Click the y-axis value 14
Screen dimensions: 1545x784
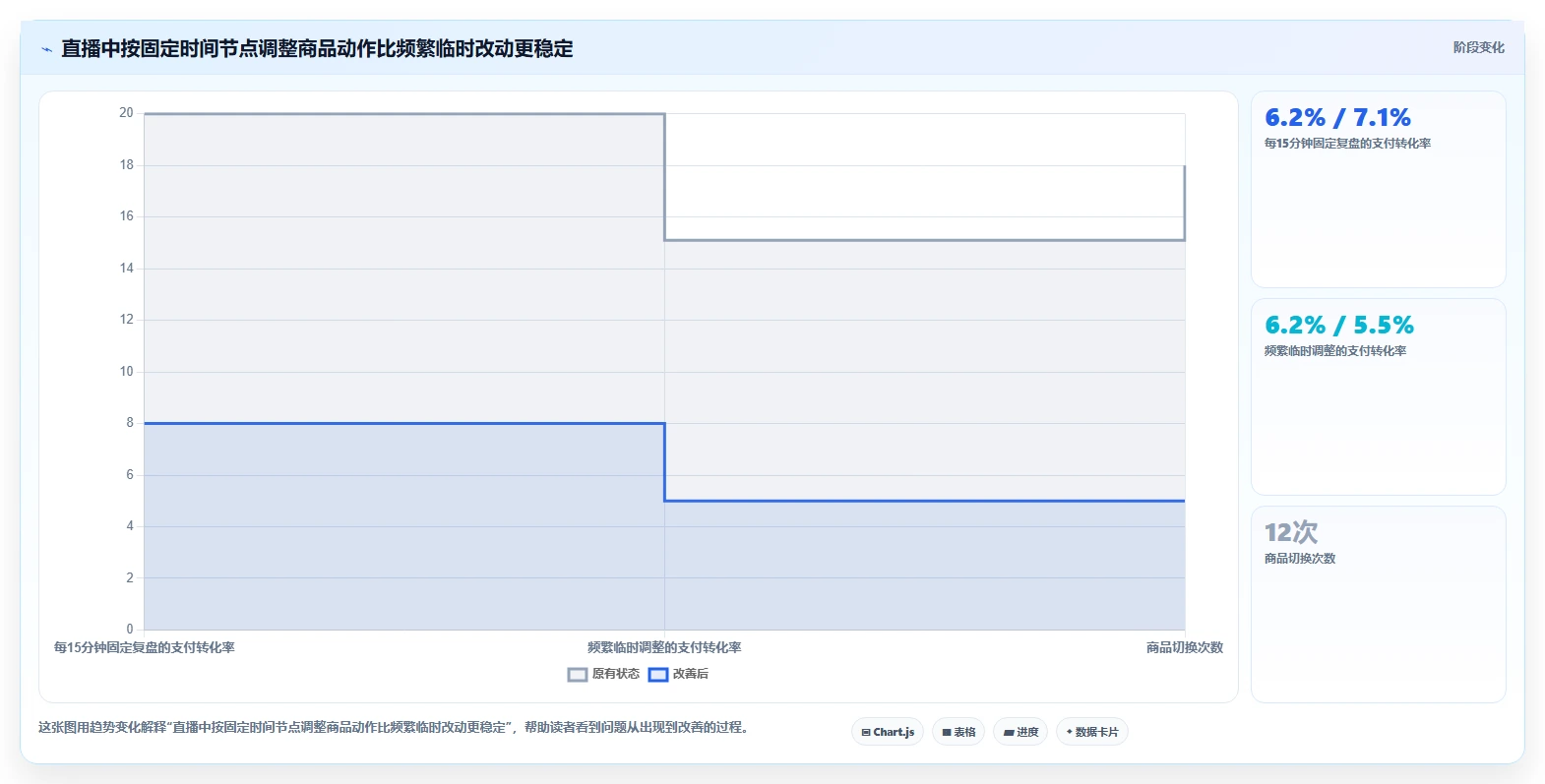pyautogui.click(x=126, y=268)
